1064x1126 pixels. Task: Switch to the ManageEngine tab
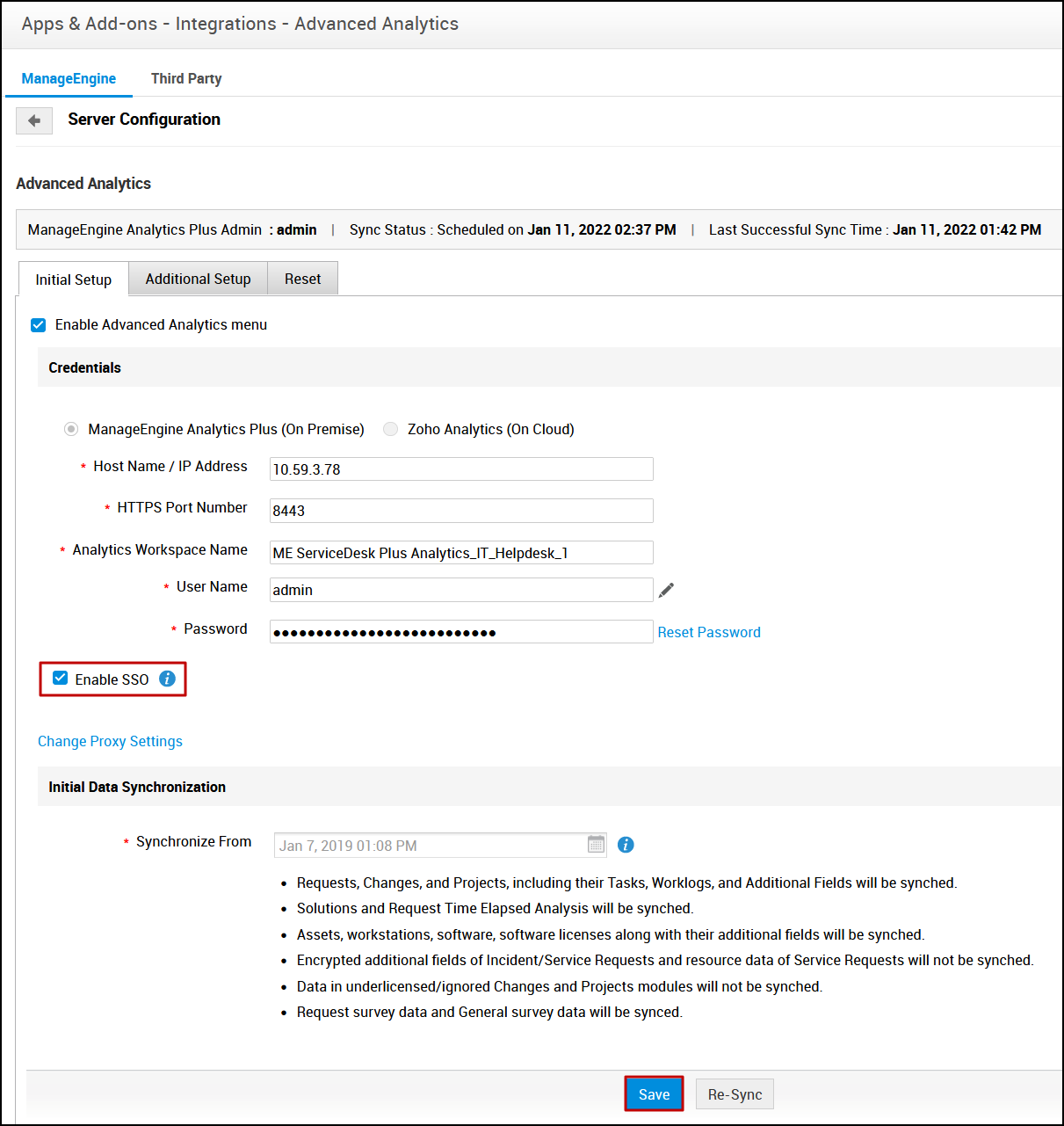[69, 79]
